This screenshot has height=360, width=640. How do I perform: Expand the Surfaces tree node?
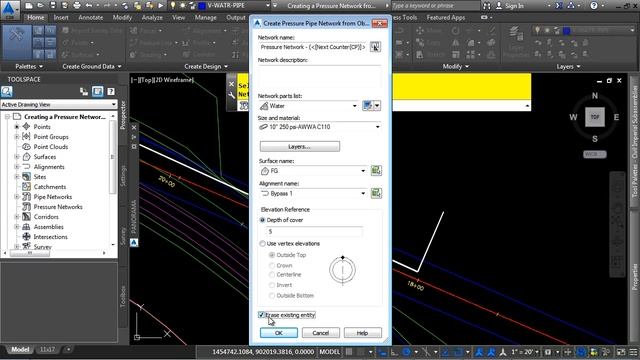tap(17, 157)
